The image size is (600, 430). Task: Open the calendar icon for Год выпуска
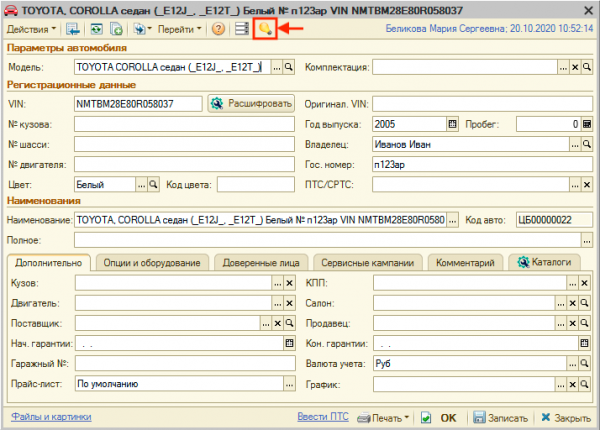[x=452, y=124]
